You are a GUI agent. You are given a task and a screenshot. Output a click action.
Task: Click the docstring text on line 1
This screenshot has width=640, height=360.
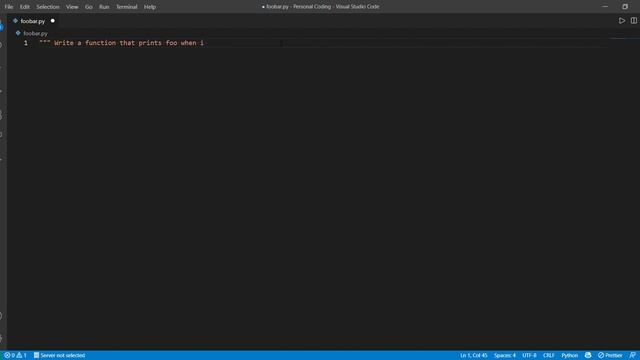click(x=121, y=43)
